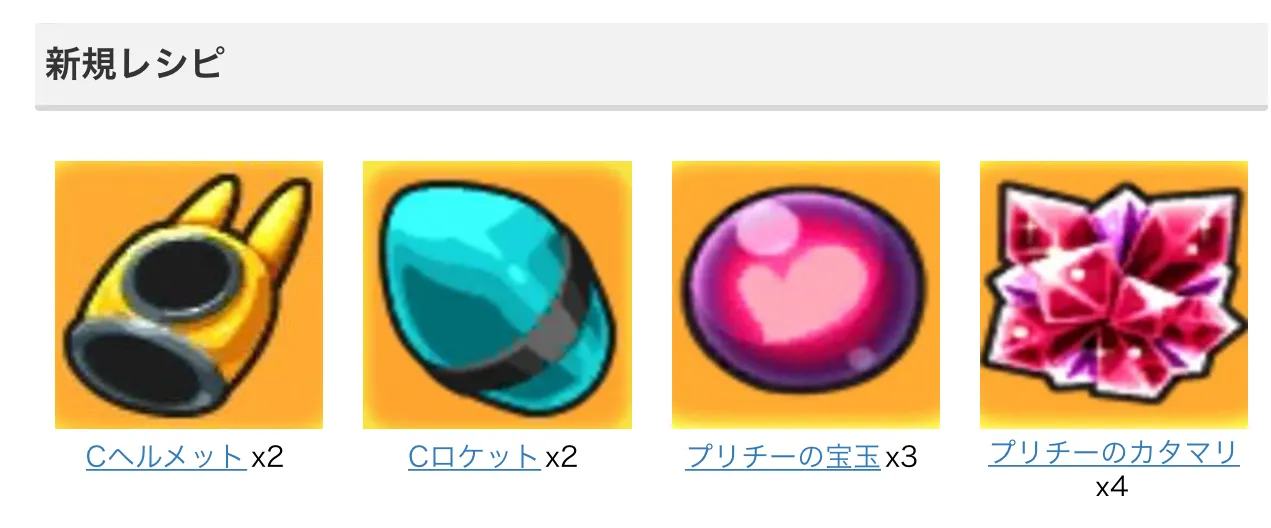
Task: Open the Cヘルメット link
Action: tap(166, 457)
